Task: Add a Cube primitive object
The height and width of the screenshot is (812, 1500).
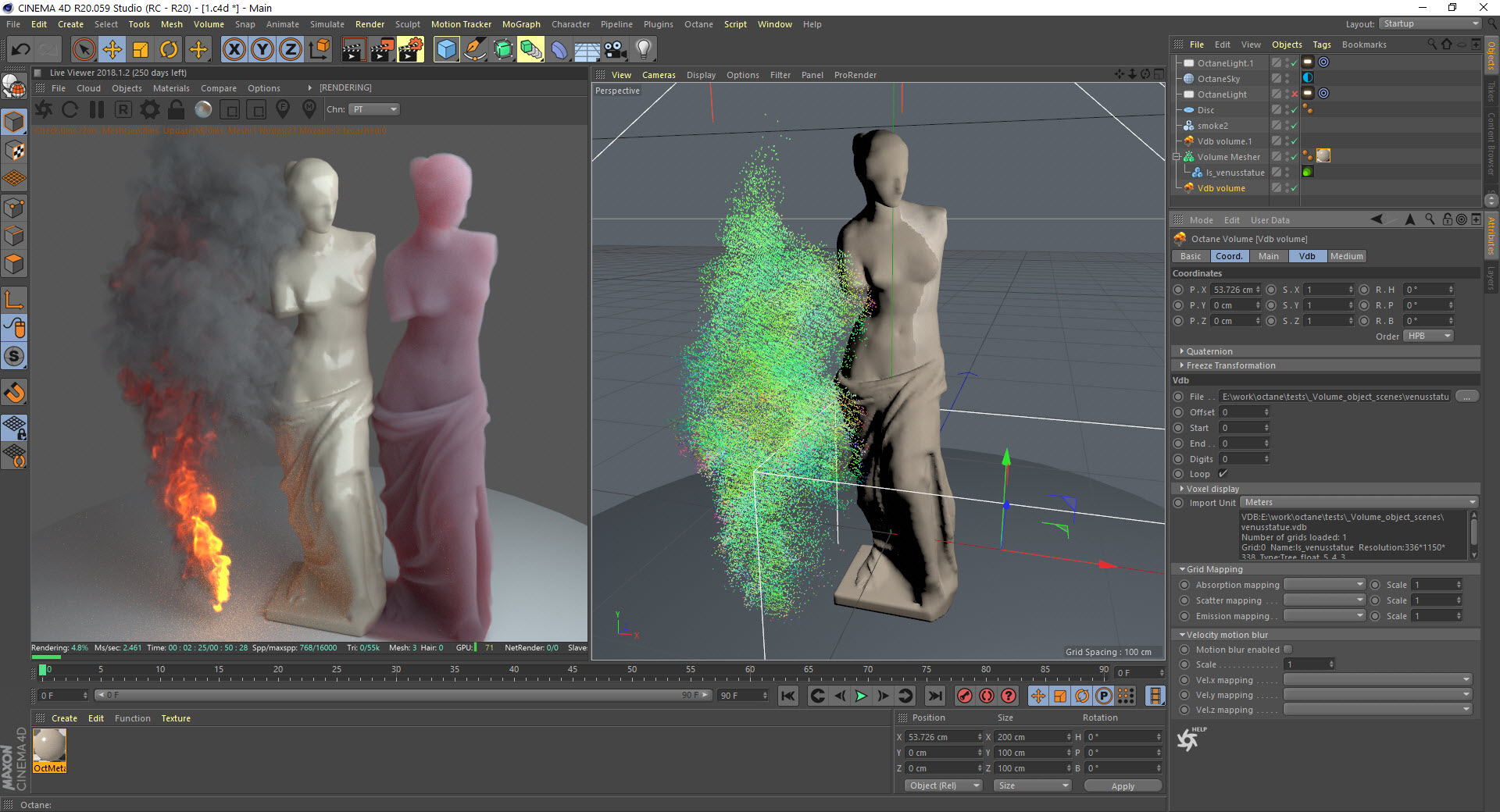Action: pos(446,50)
